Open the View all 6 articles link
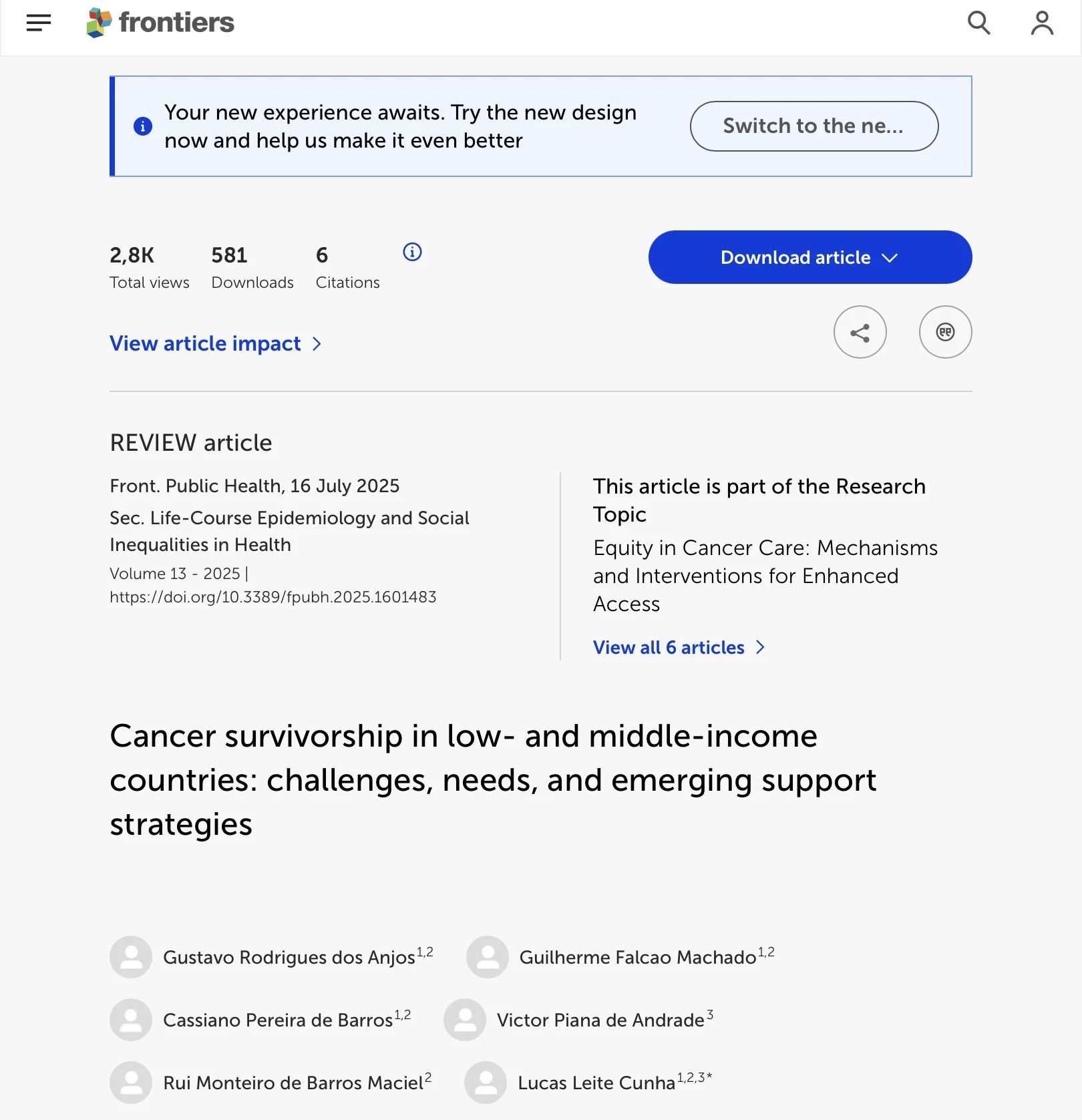 [x=667, y=647]
